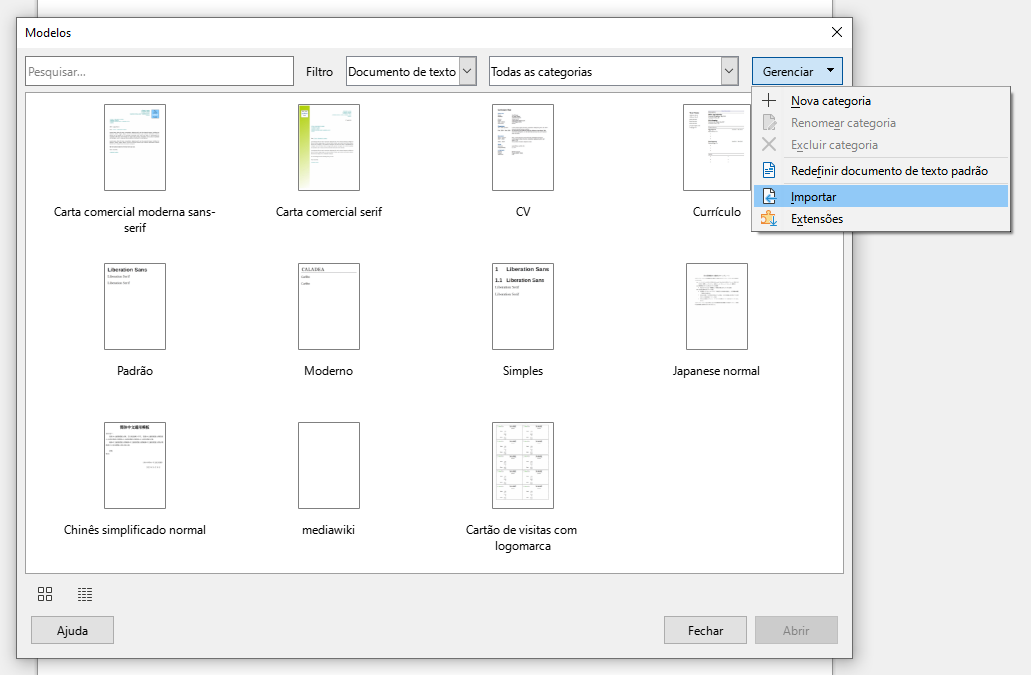Select the Padrão template

135,307
